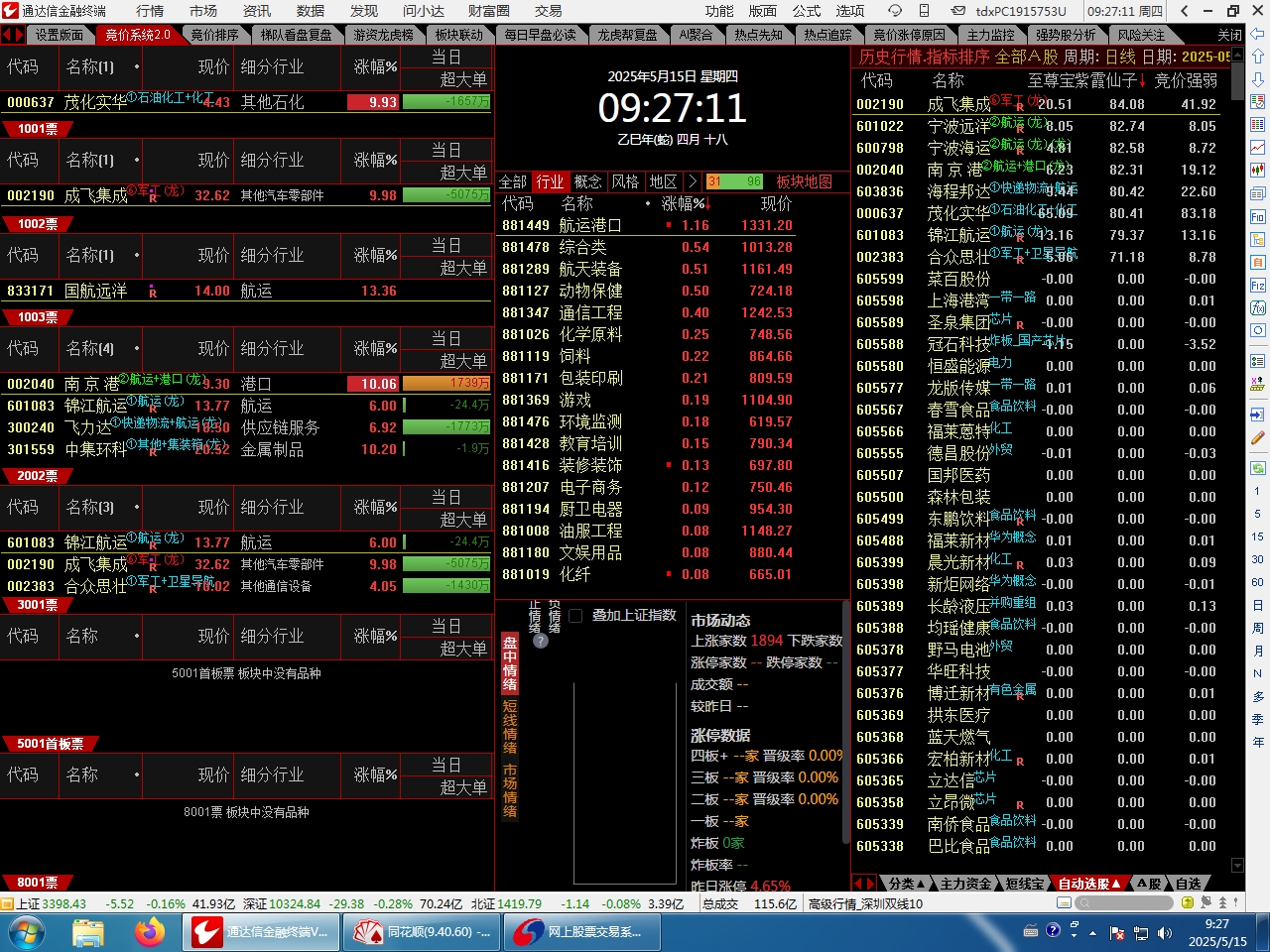The width and height of the screenshot is (1270, 952).
Task: Select the 年 period in right sidebar
Action: coord(1258,742)
